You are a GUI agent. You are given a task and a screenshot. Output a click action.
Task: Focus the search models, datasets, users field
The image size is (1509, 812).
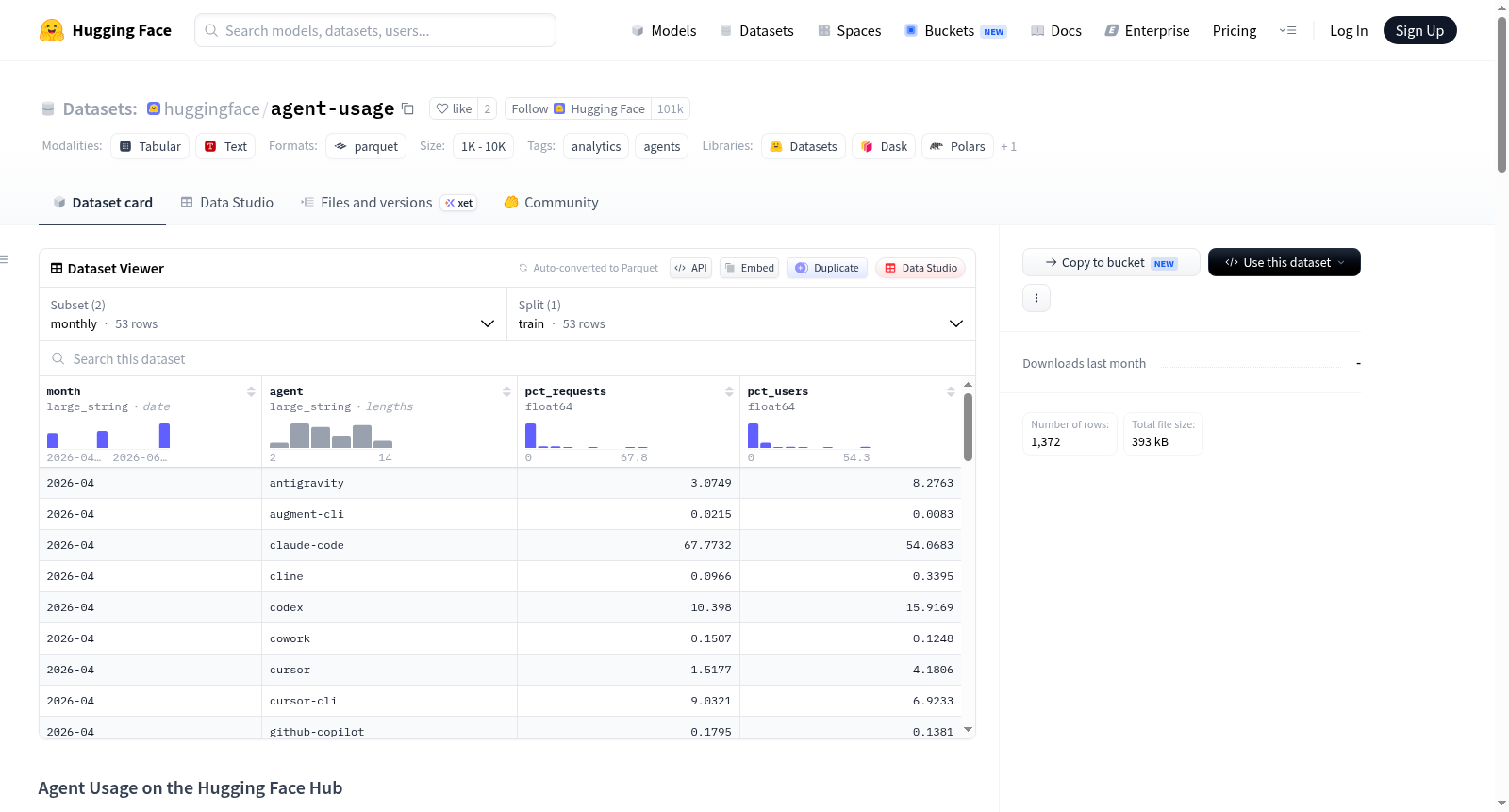point(375,30)
